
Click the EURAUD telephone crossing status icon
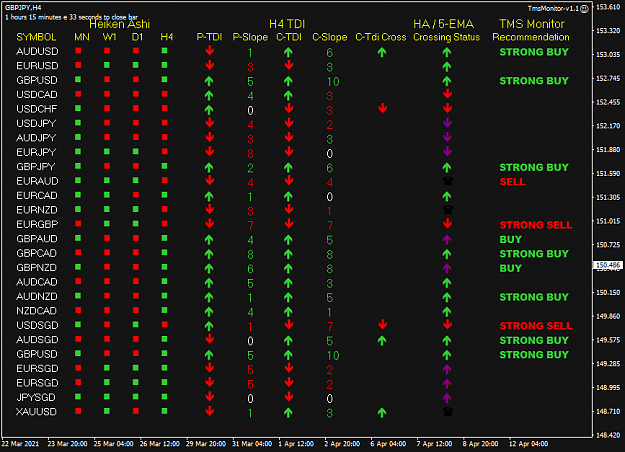click(448, 181)
